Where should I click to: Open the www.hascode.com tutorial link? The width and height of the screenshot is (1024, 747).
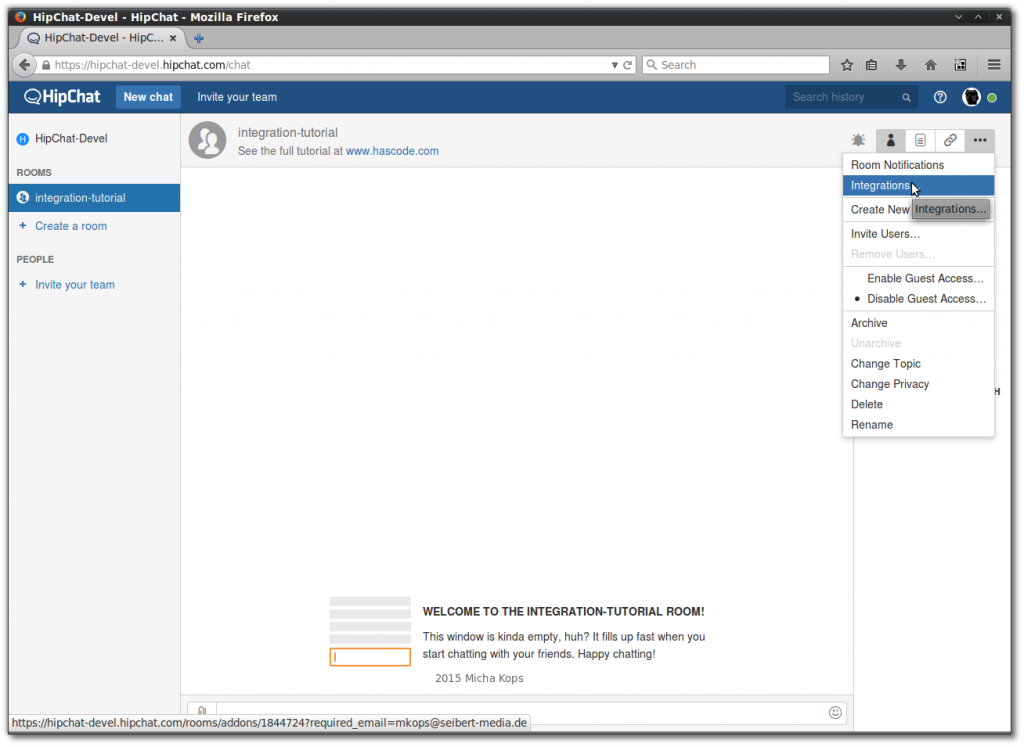click(392, 150)
